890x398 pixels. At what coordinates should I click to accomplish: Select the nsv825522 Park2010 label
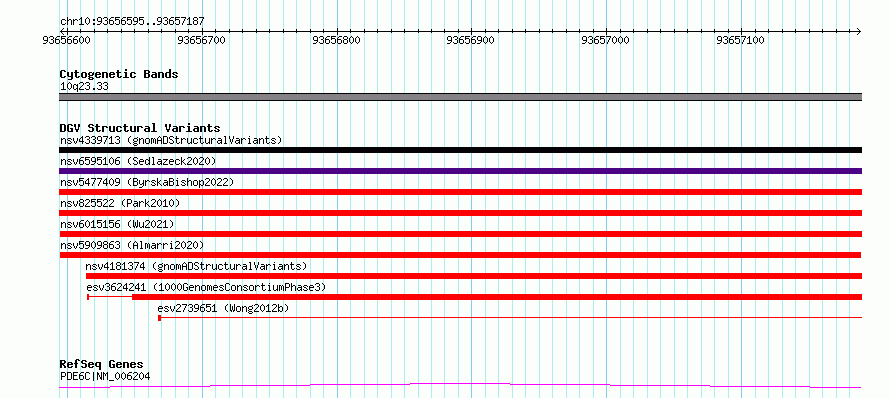(120, 203)
